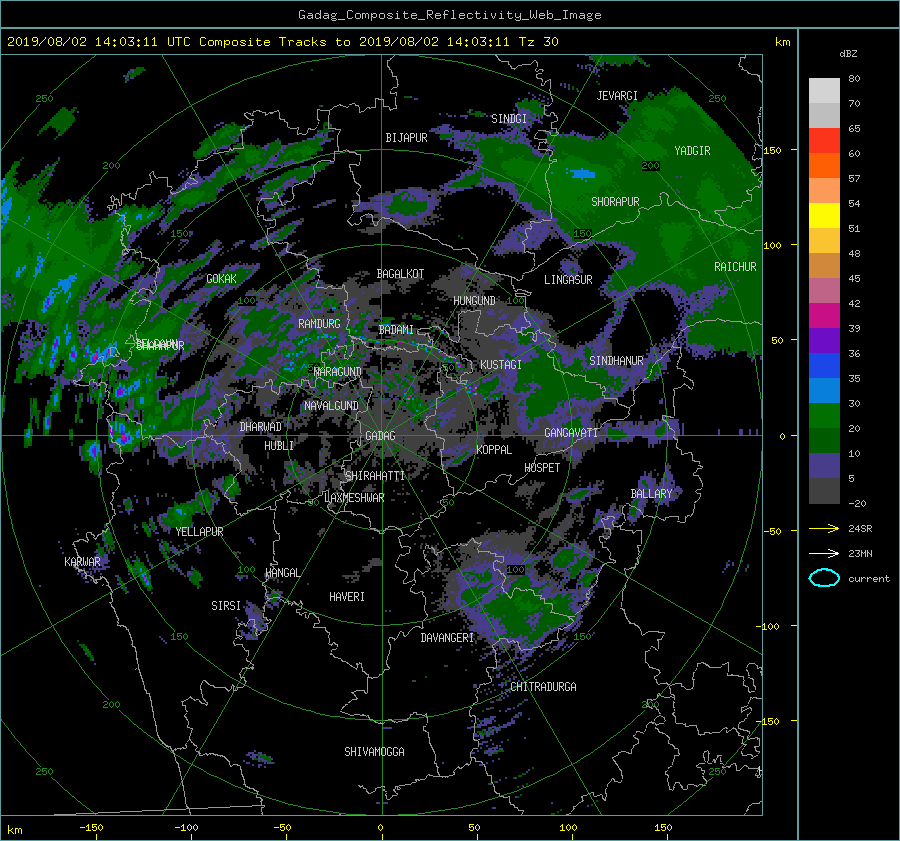The width and height of the screenshot is (900, 841).
Task: Click the cyan current ellipse legend icon
Action: [824, 578]
